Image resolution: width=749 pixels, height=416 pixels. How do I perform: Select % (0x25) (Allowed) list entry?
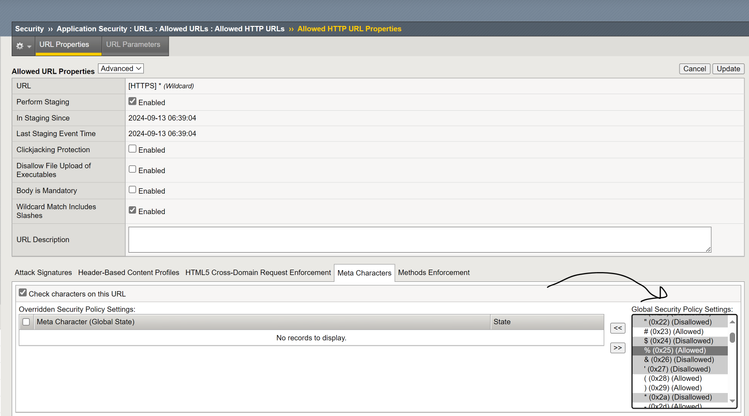680,351
